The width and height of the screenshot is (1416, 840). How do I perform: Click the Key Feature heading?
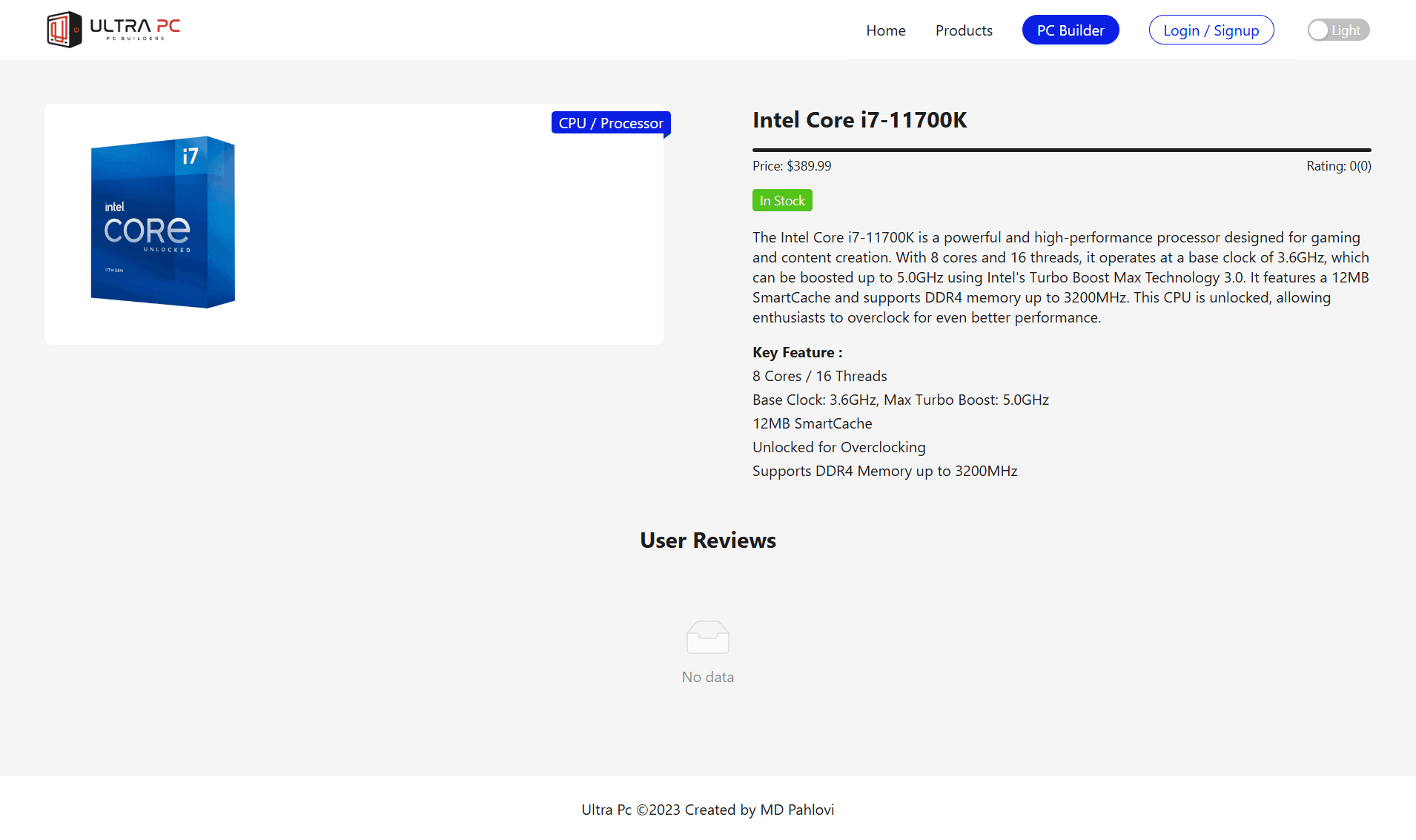pos(798,353)
